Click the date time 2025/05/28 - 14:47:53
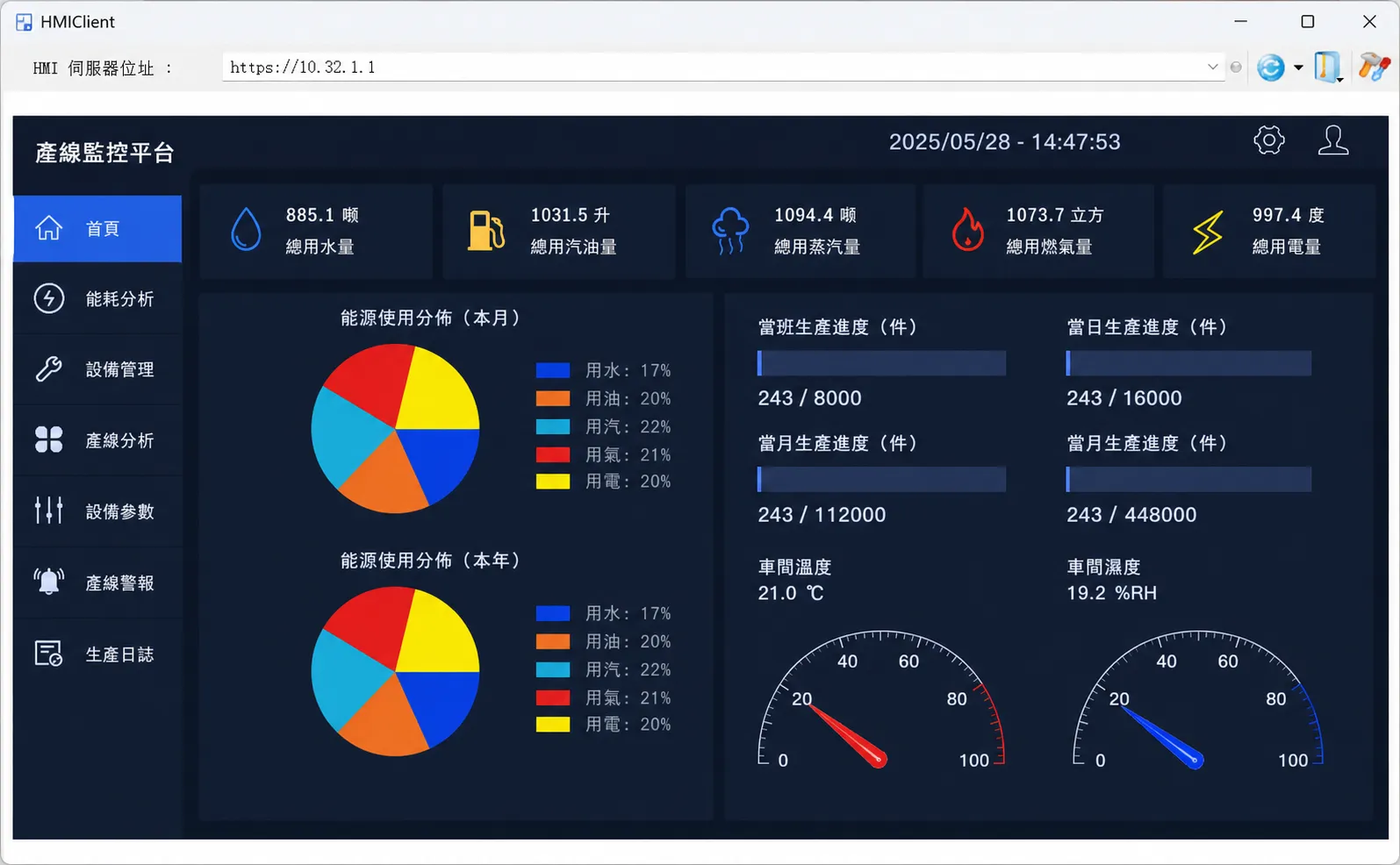The height and width of the screenshot is (865, 1400). [1004, 142]
